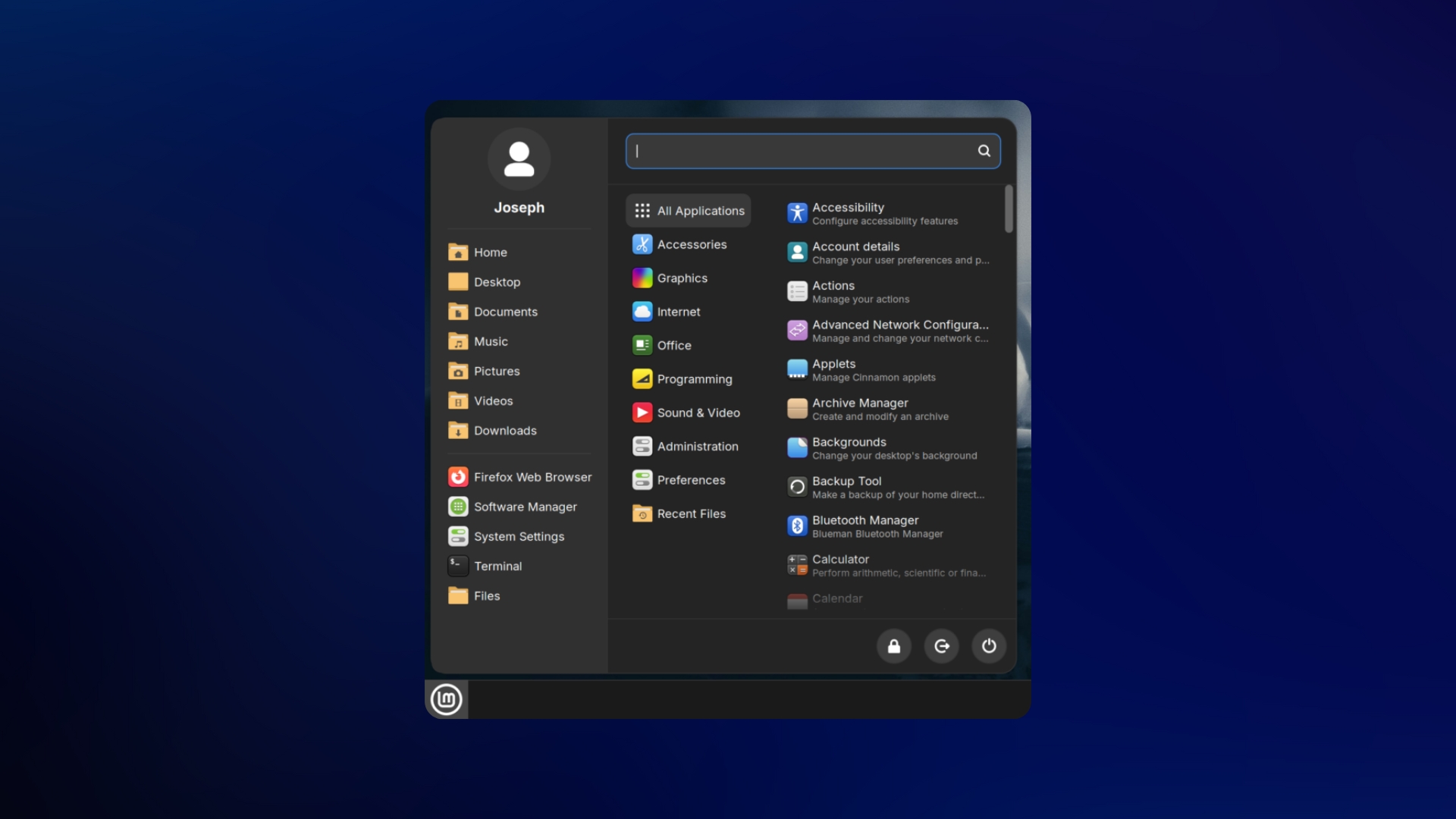Open the Videos folder icon

click(x=458, y=400)
